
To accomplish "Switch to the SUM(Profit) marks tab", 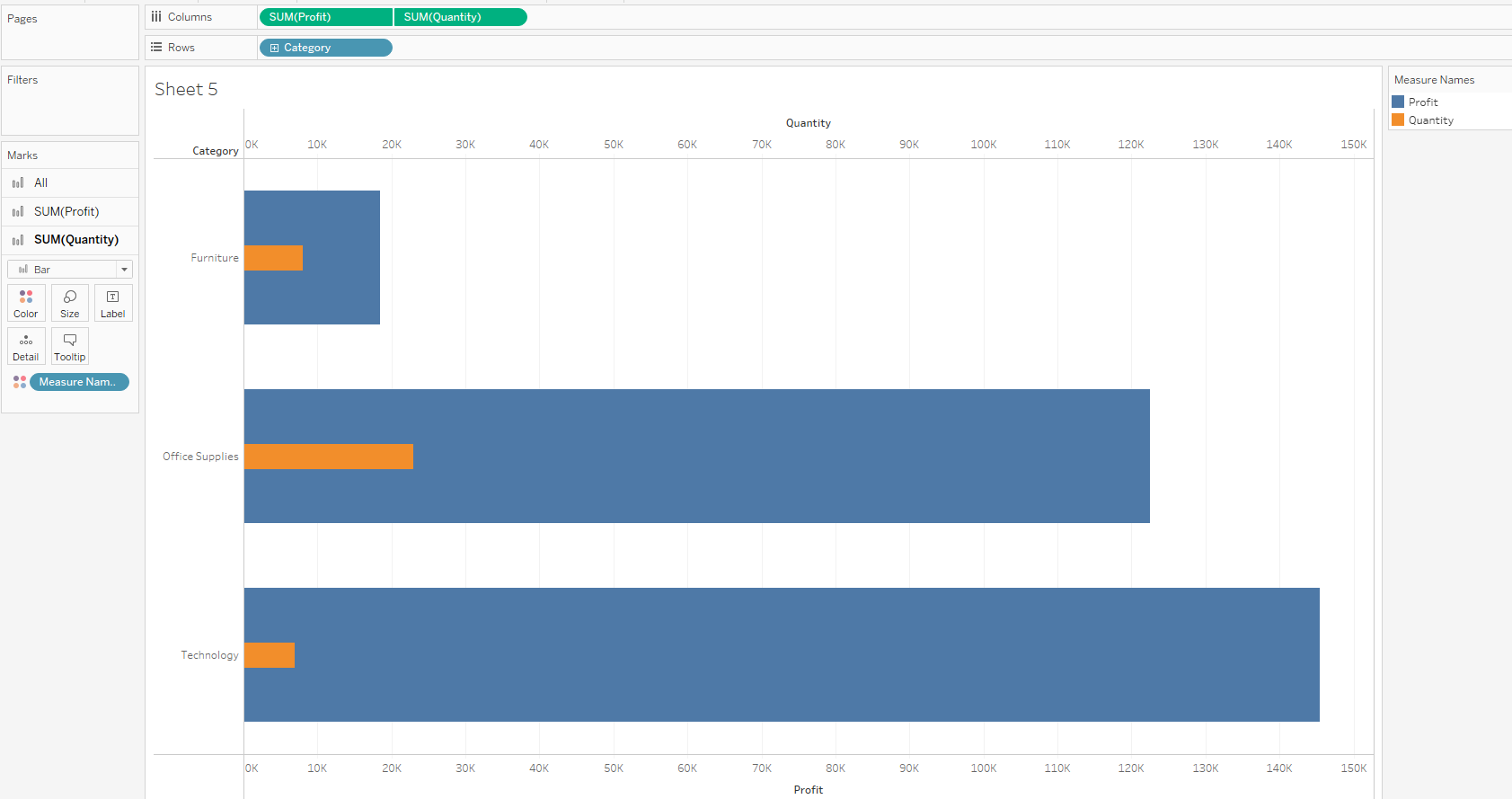I will tap(70, 211).
